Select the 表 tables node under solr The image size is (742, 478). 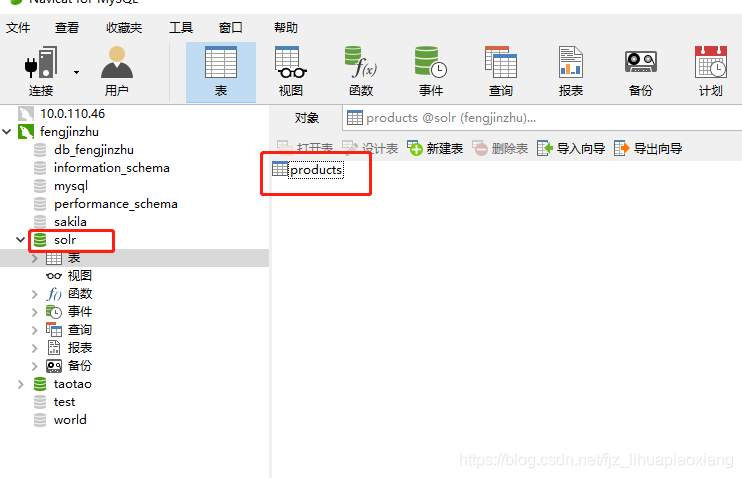pos(74,258)
